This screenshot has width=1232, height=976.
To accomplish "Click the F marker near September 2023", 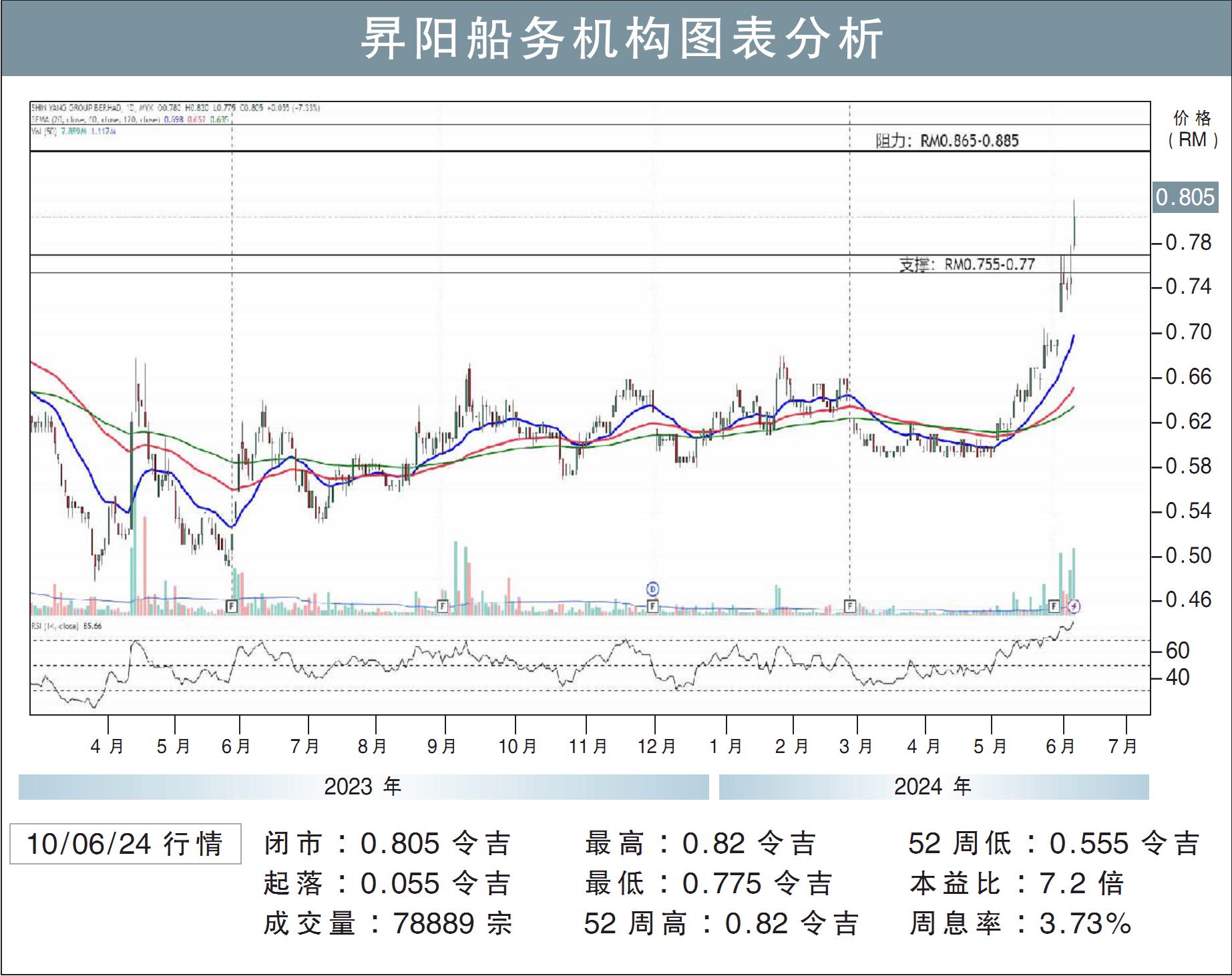I will pos(442,606).
